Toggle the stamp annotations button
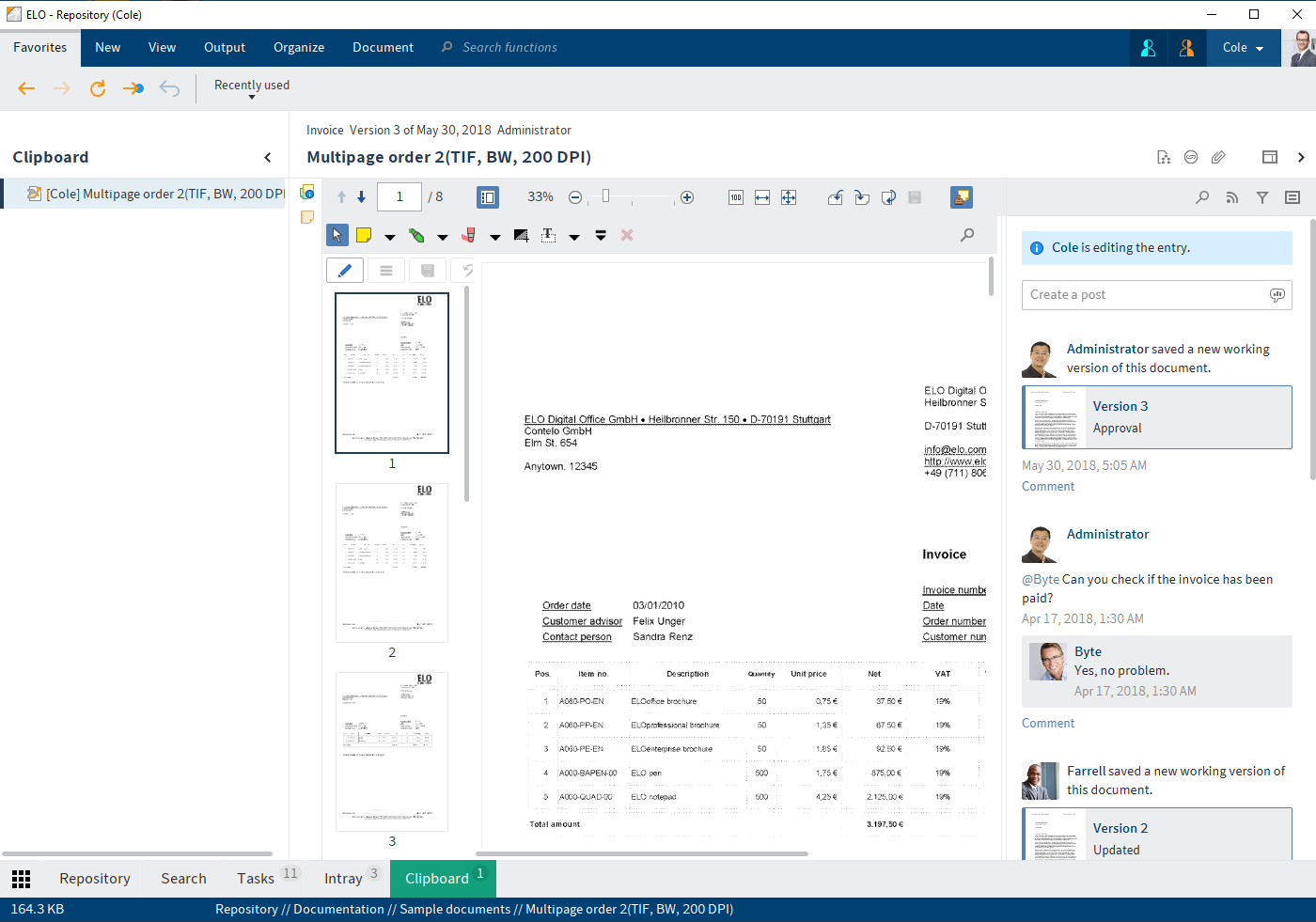The image size is (1316, 922). coord(962,197)
